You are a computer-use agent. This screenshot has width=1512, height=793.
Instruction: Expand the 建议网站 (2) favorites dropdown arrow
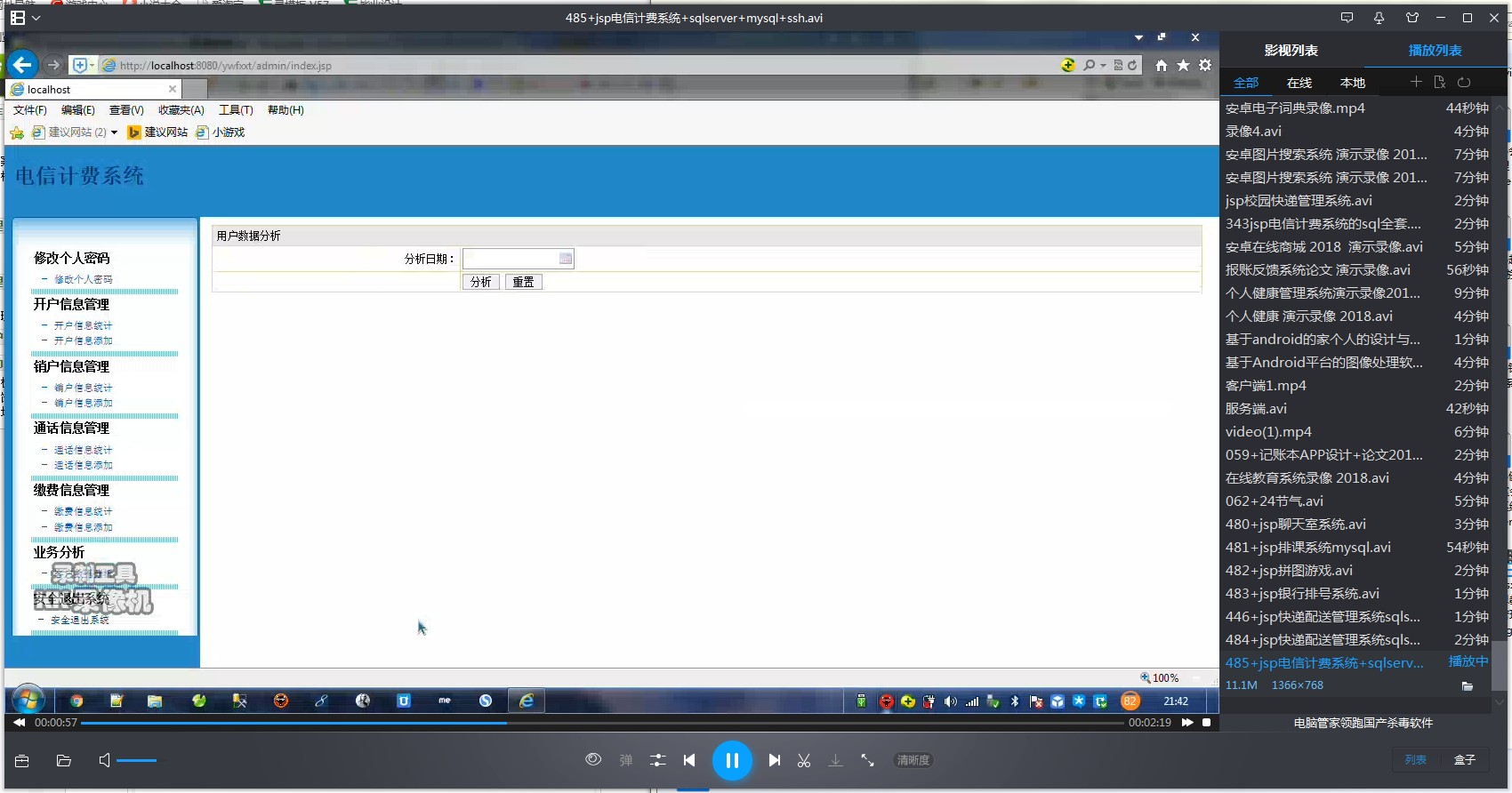click(114, 132)
